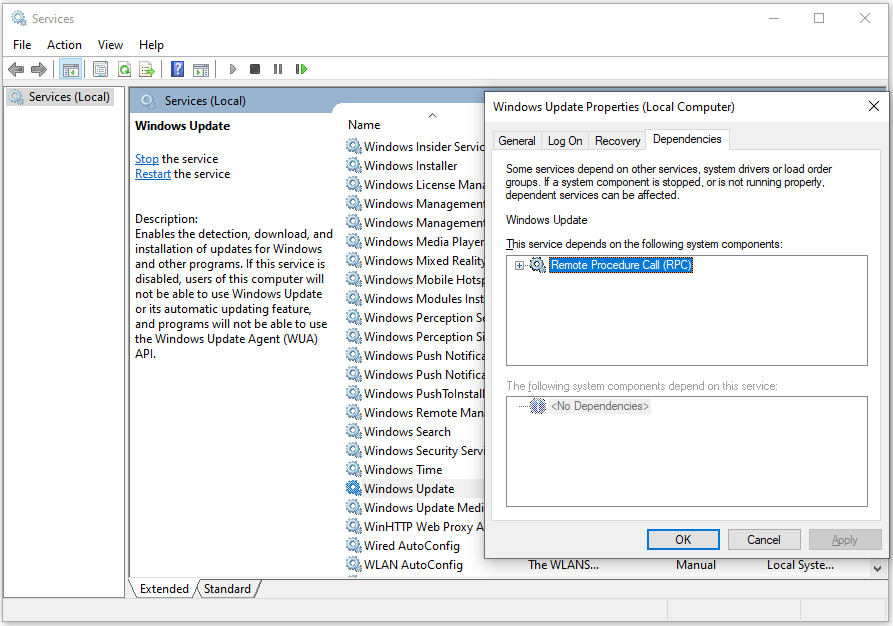Open the File menu
Viewport: 893px width, 626px height.
coord(22,44)
